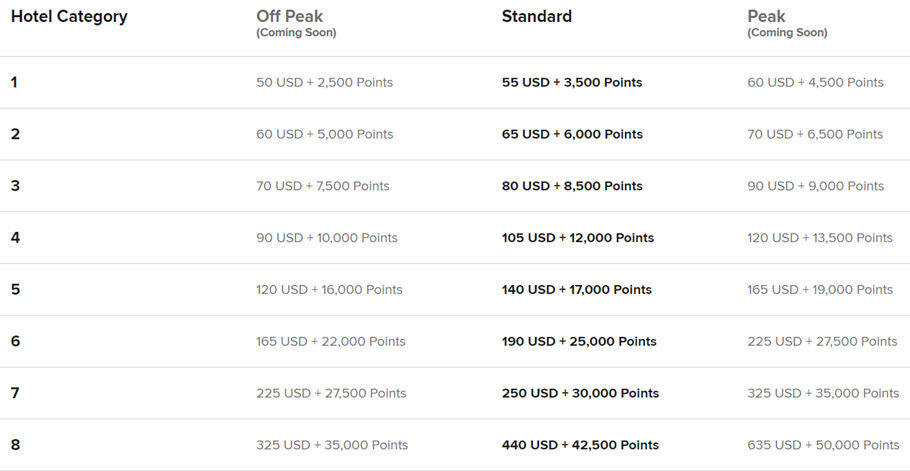Click the 440 USD + 42,500 Points cell

[580, 445]
